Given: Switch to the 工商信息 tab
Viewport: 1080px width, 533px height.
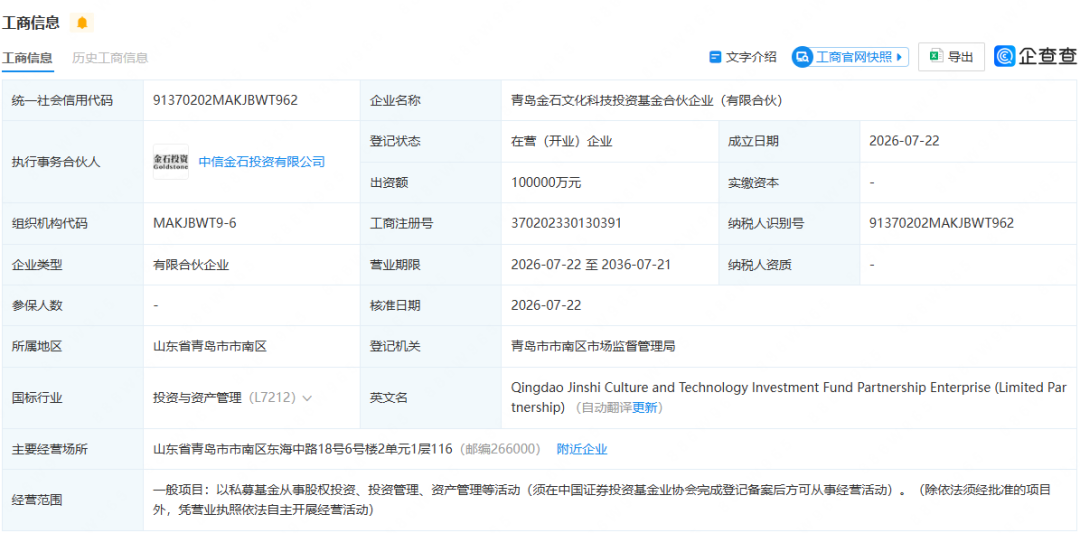Looking at the screenshot, I should [x=27, y=58].
